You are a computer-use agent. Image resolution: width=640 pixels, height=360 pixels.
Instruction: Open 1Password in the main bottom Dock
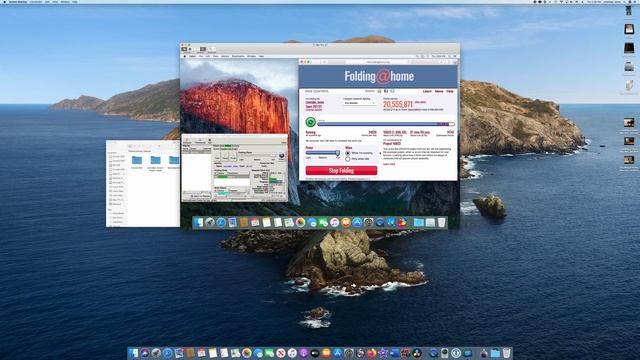coord(456,353)
